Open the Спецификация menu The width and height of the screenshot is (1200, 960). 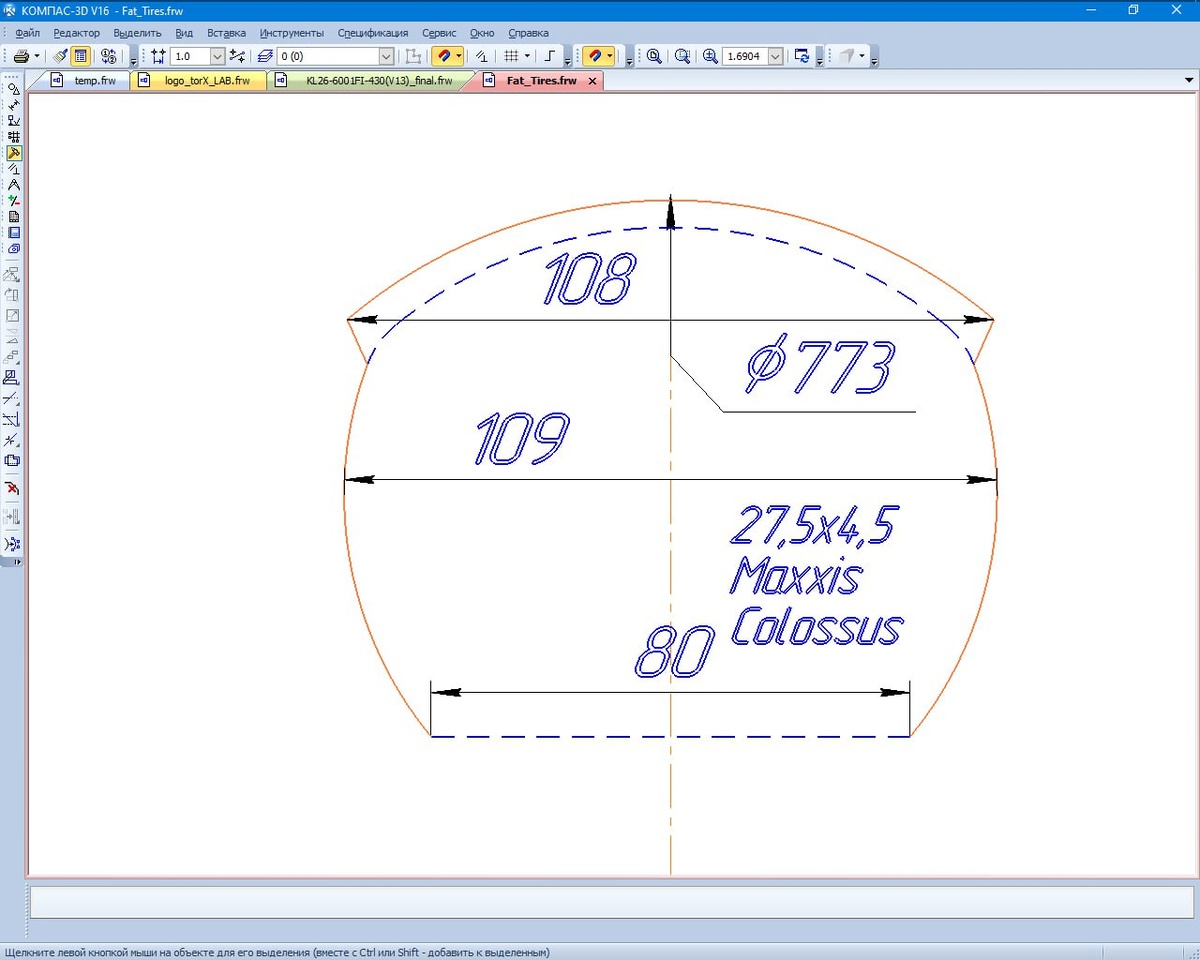[373, 33]
